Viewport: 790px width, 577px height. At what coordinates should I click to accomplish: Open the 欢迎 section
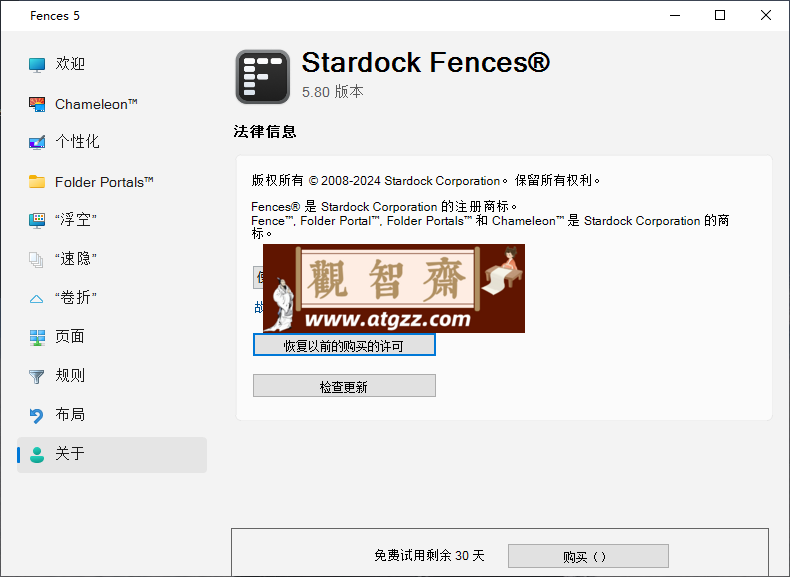112,64
